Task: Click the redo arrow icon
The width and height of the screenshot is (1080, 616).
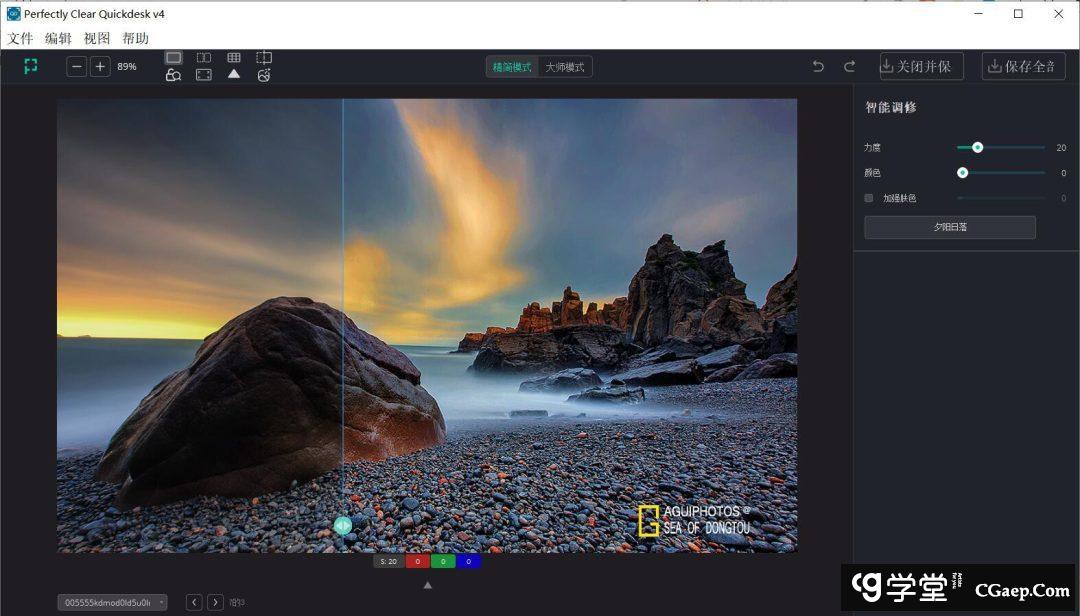Action: pos(849,67)
